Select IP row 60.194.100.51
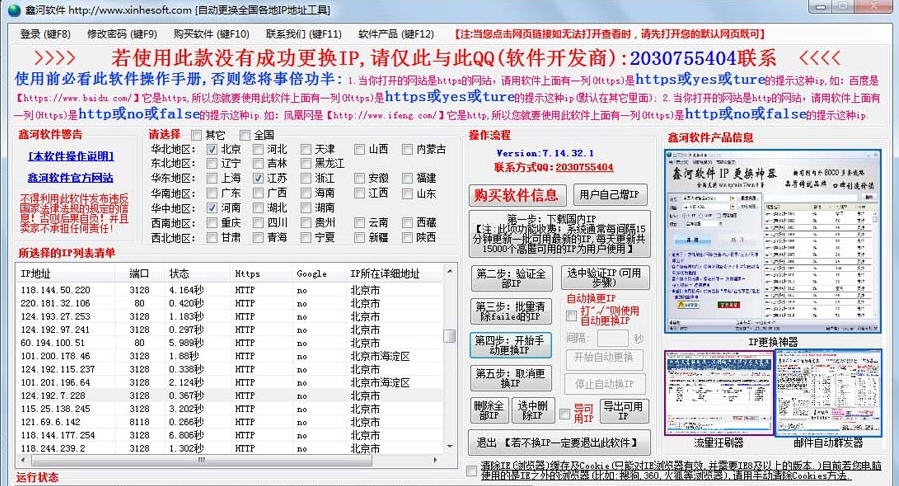The height and width of the screenshot is (486, 899). click(x=229, y=343)
